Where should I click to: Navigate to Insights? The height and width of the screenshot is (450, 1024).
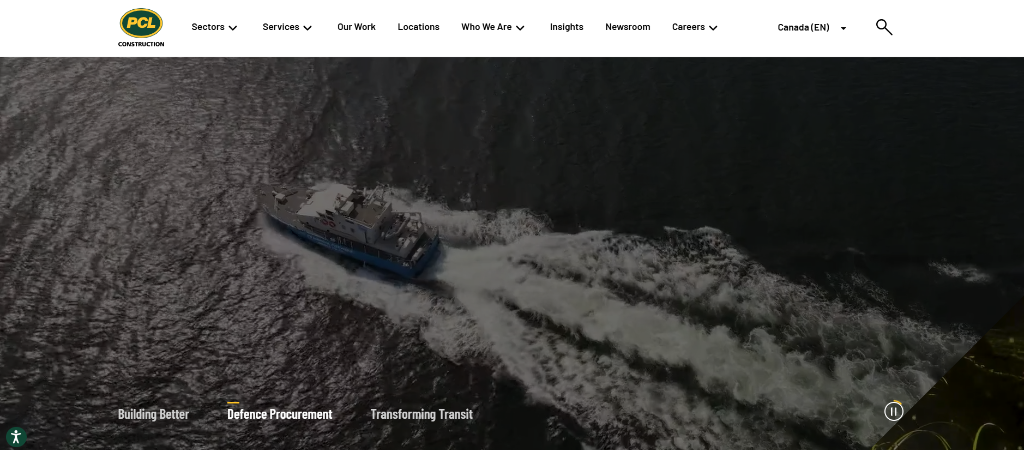[566, 27]
